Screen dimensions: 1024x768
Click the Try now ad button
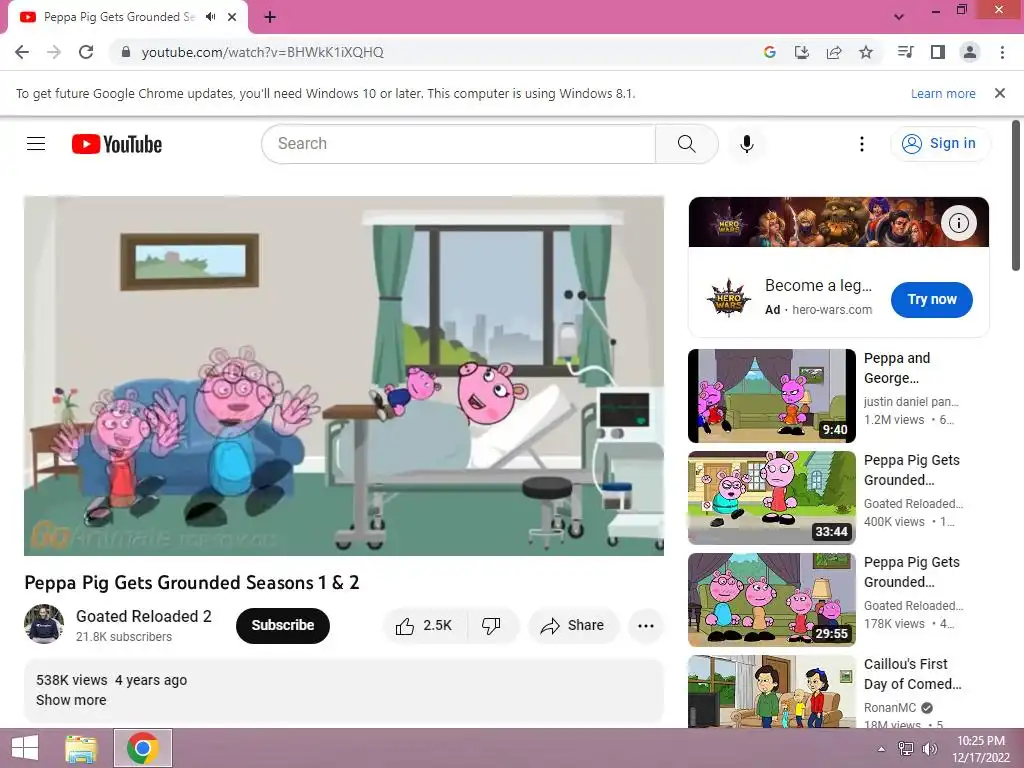(932, 300)
